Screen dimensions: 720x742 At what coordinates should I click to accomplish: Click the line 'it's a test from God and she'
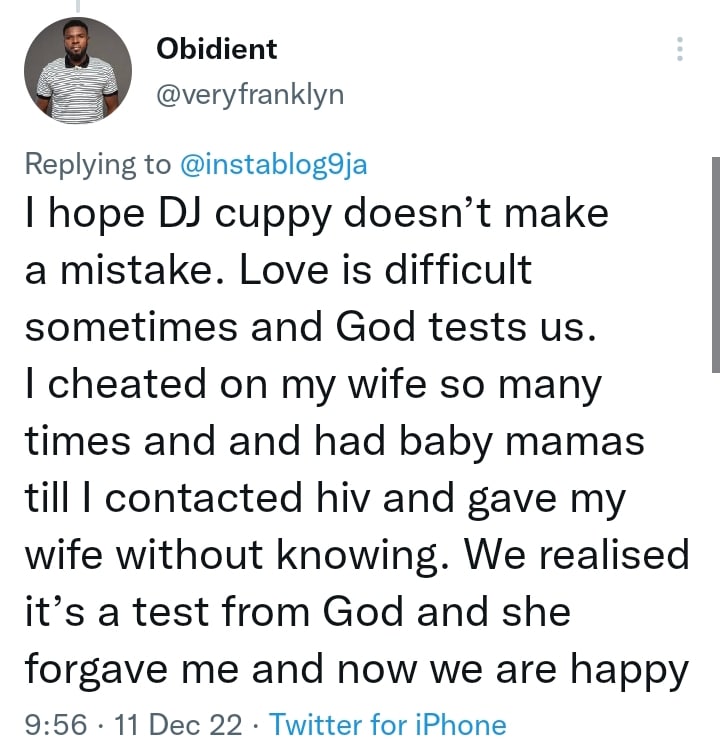(296, 610)
